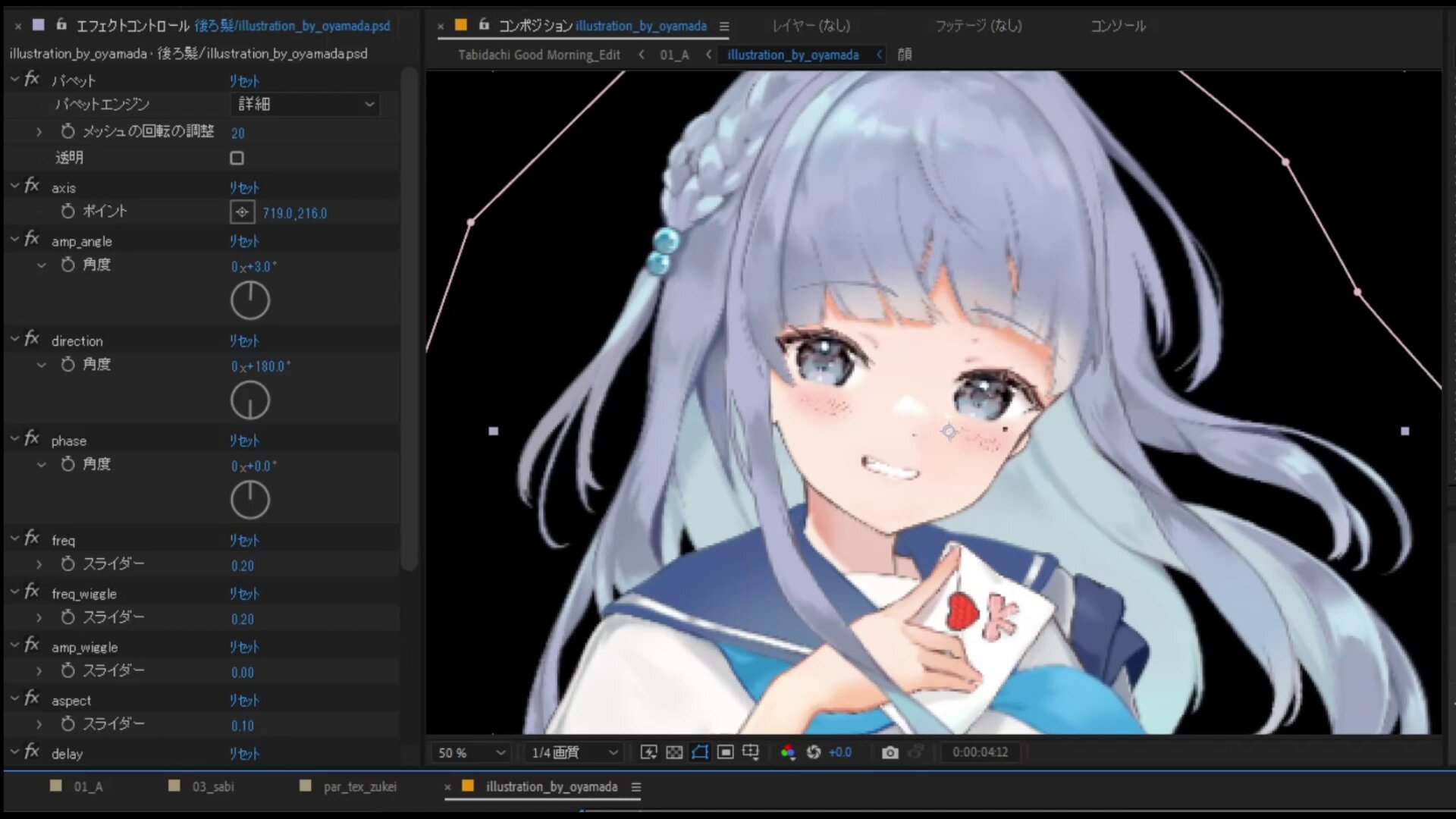
Task: Toggle the transparency grid icon
Action: pos(674,752)
